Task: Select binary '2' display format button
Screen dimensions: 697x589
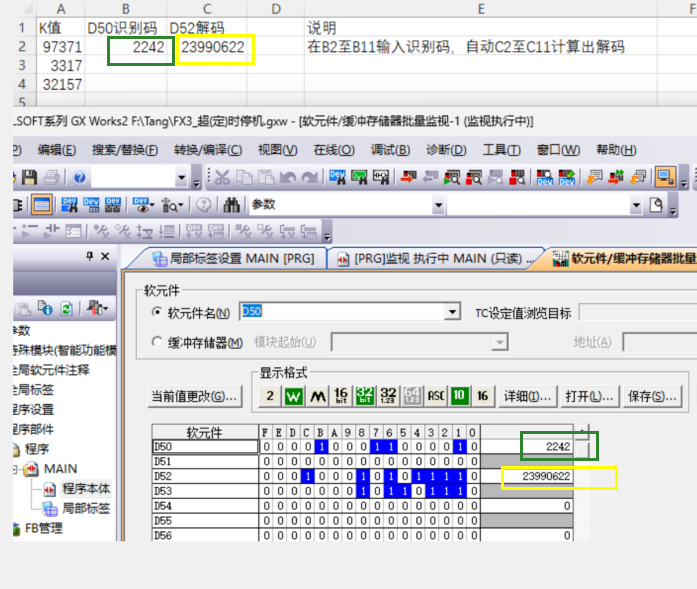Action: (271, 396)
